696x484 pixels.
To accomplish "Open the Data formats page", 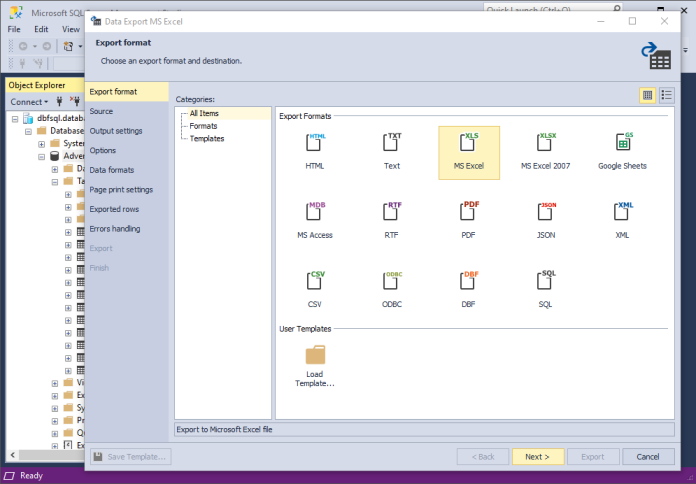I will (127, 170).
